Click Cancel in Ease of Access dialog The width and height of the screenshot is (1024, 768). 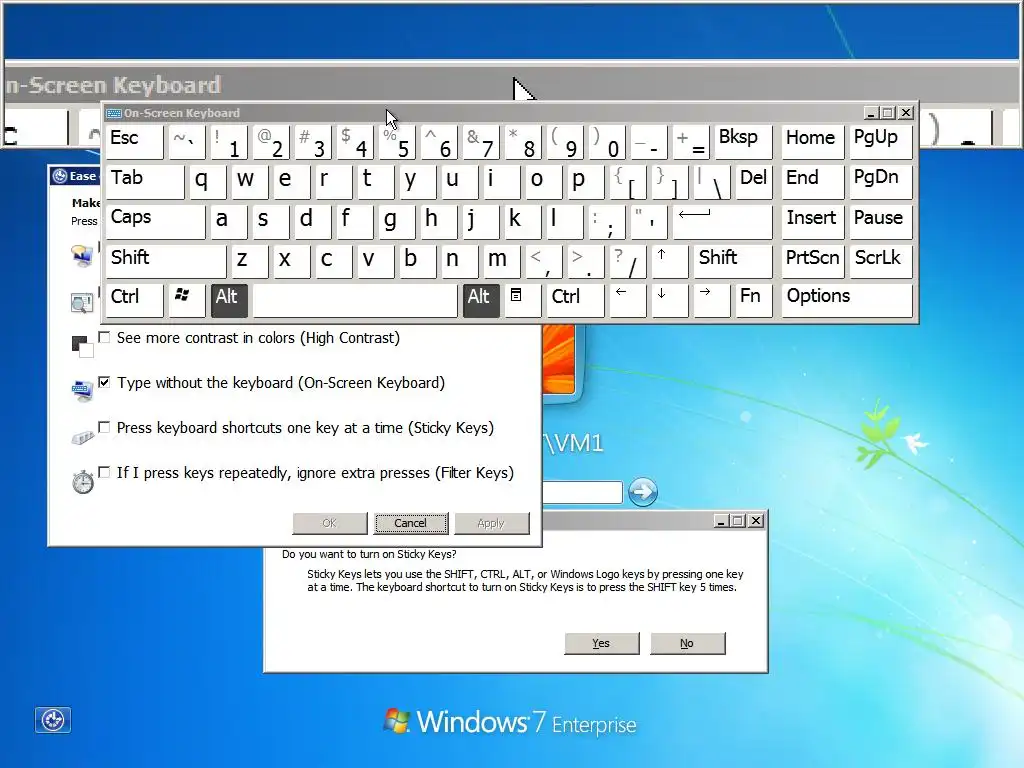point(411,523)
